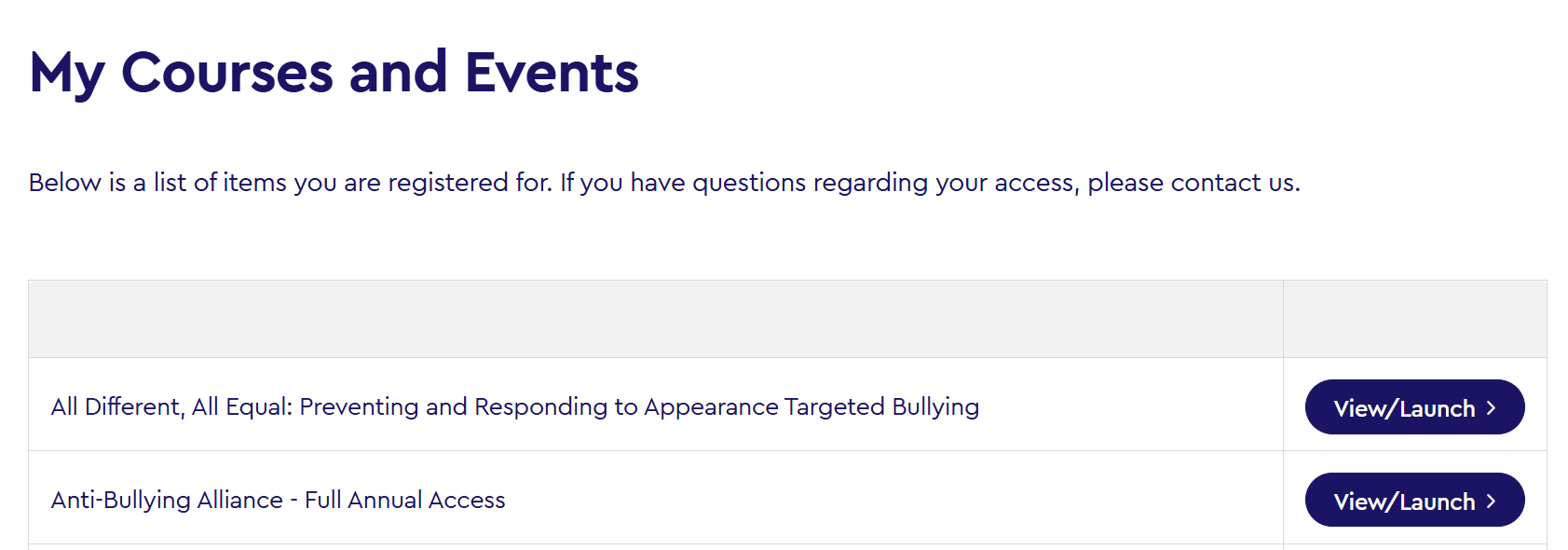
Task: Click the word "My" in page heading
Action: click(x=66, y=73)
